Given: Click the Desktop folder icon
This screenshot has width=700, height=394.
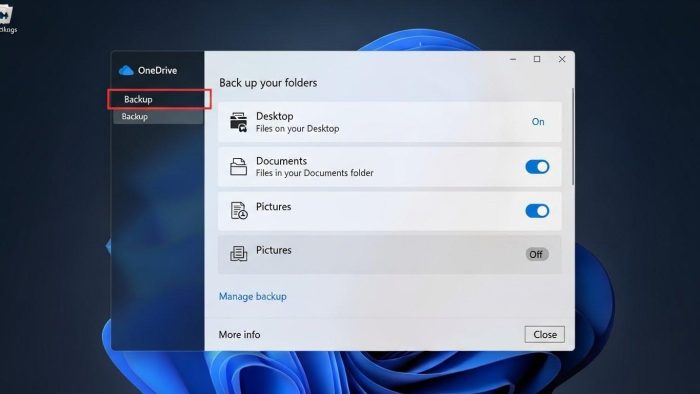Looking at the screenshot, I should pyautogui.click(x=238, y=122).
